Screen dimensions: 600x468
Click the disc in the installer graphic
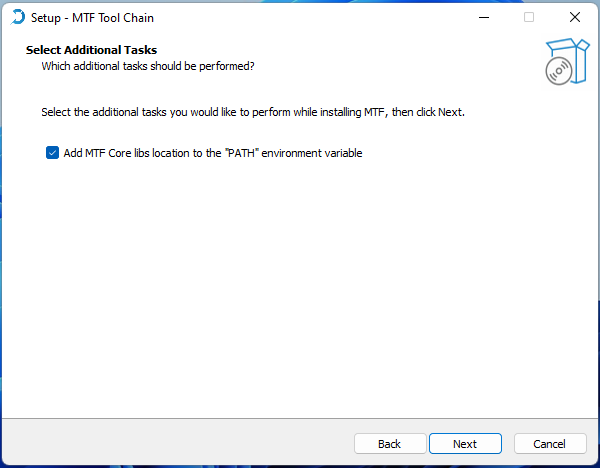[x=557, y=71]
